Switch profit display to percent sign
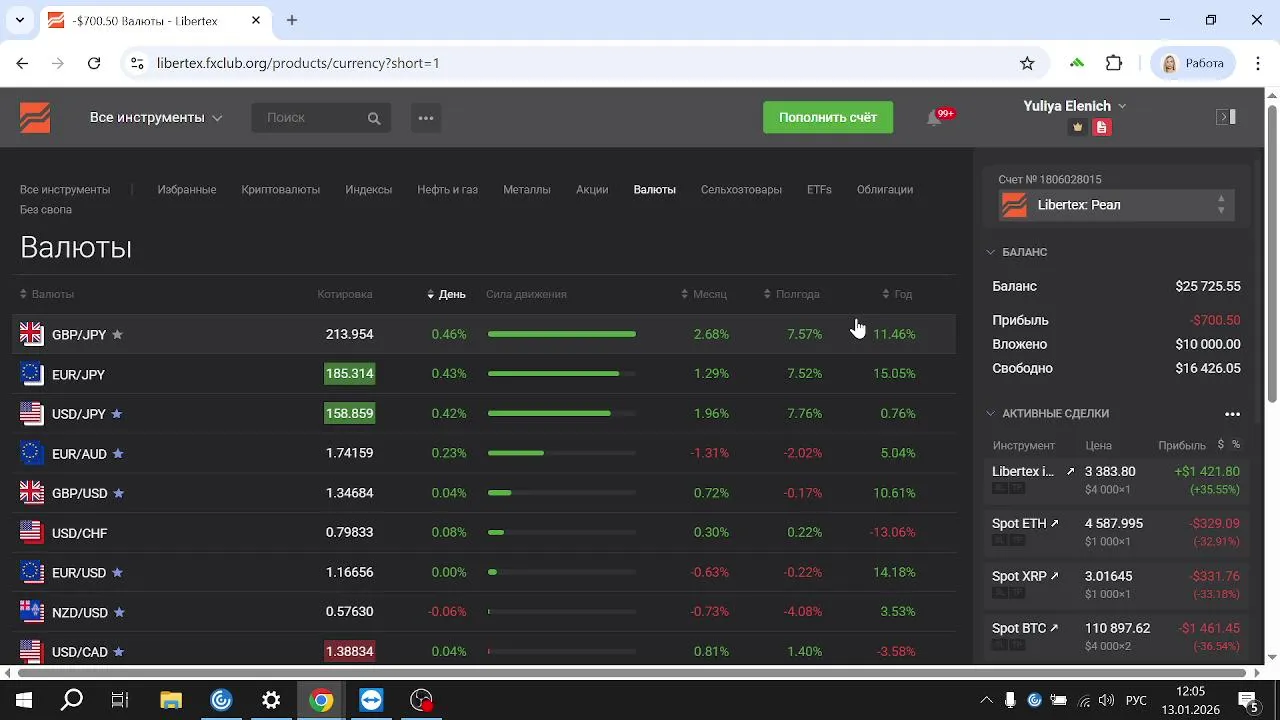 1236,445
